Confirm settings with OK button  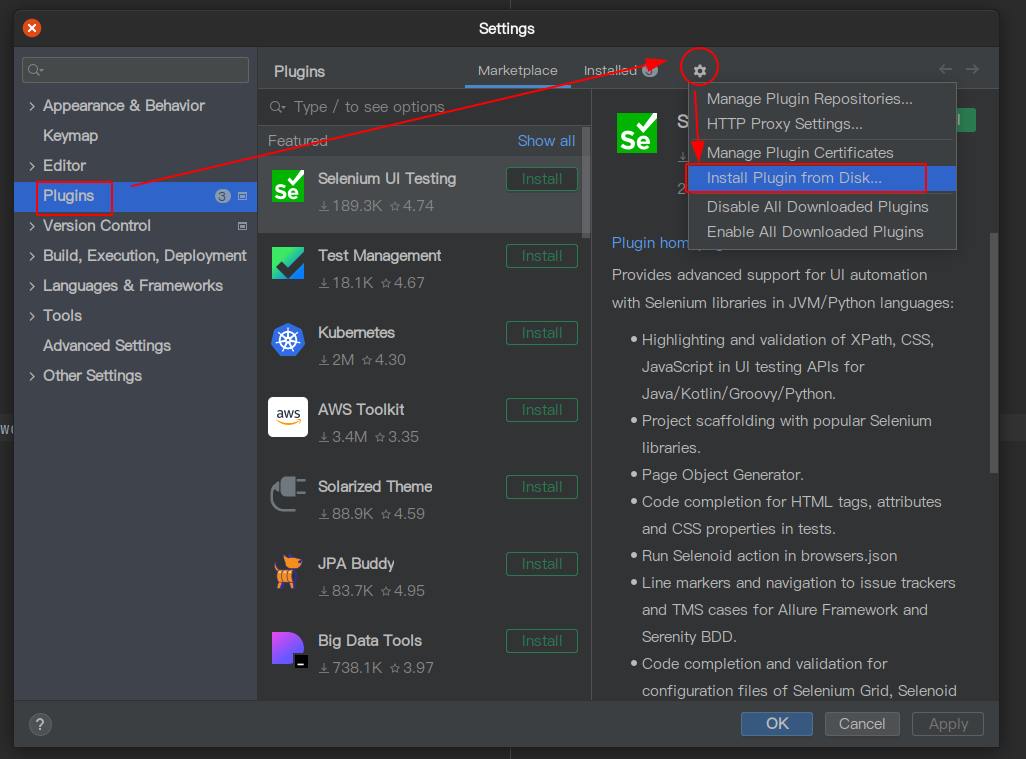pos(777,724)
